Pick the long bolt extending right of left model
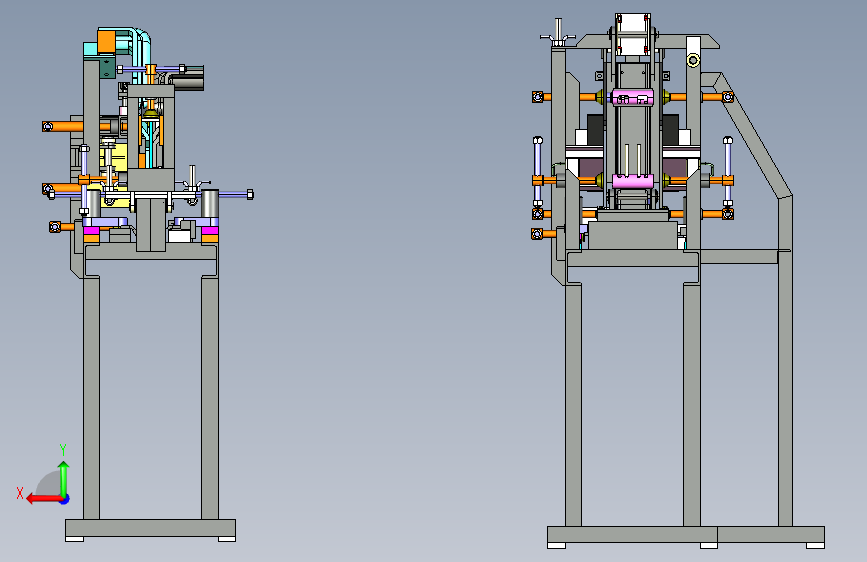 (x=237, y=194)
